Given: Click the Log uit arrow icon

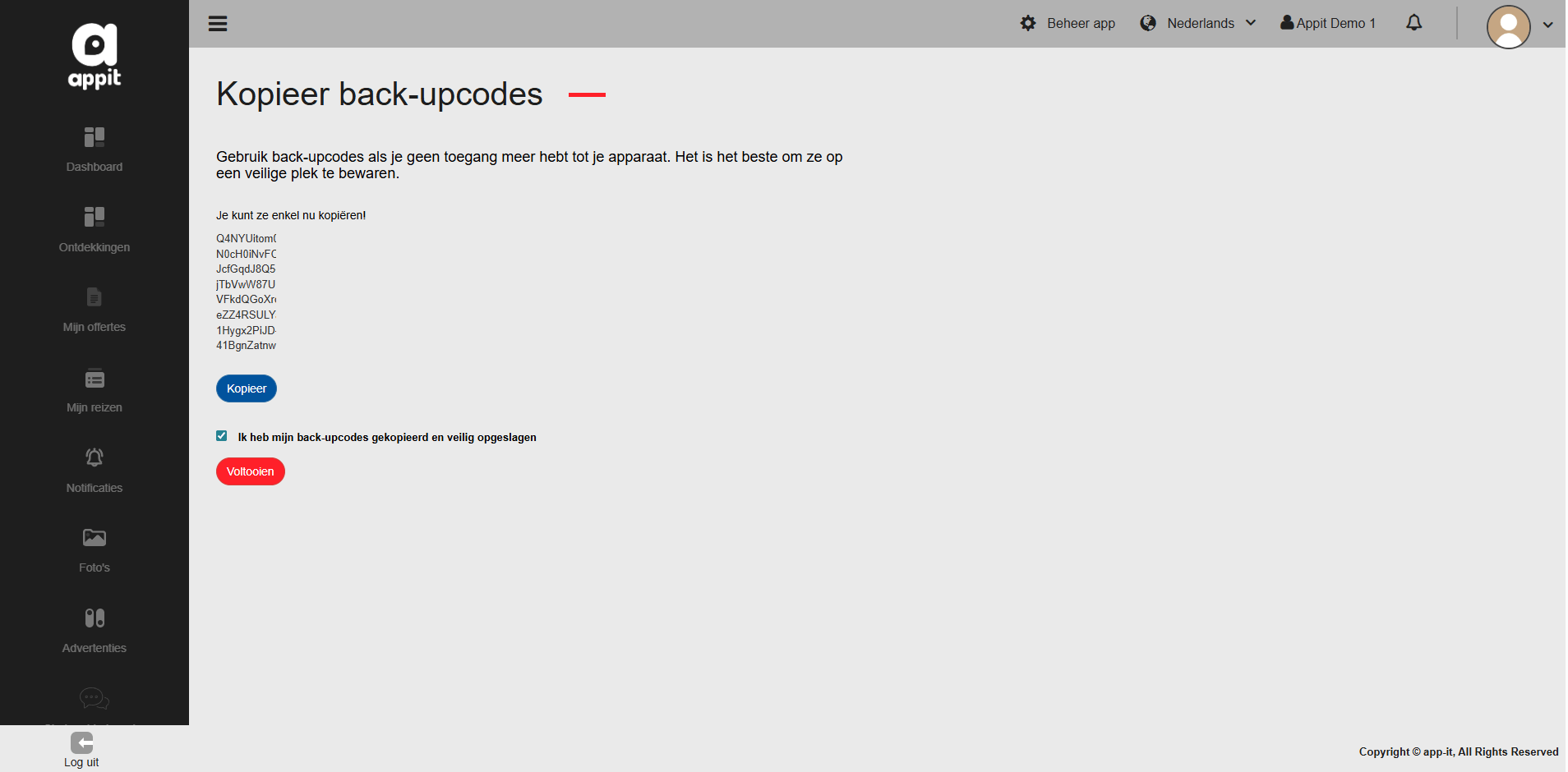Looking at the screenshot, I should coord(82,743).
